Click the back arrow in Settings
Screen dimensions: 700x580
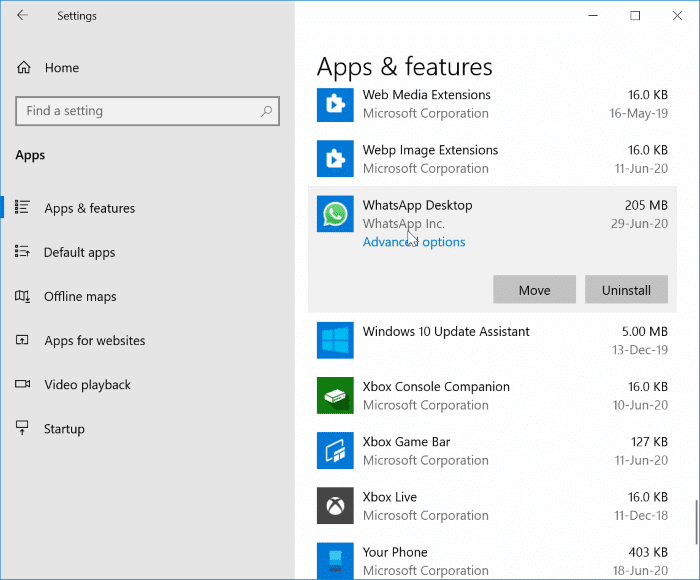point(22,16)
